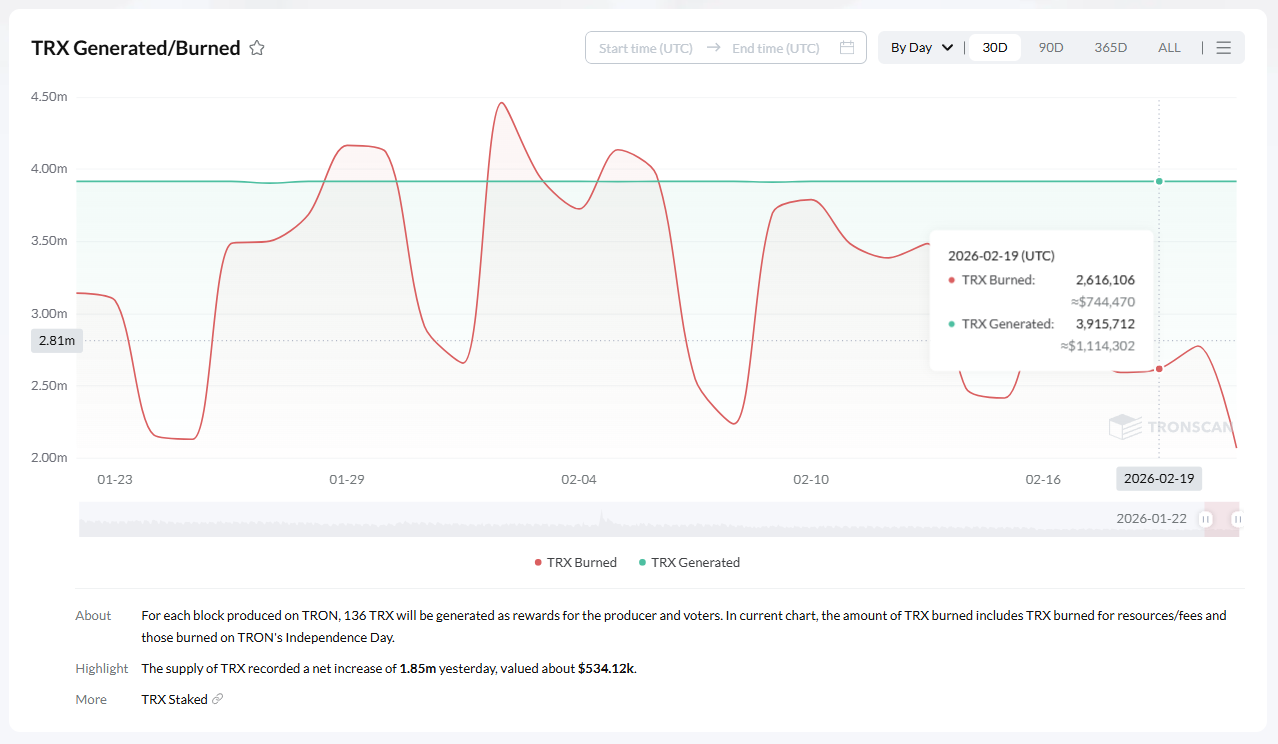The height and width of the screenshot is (744, 1278).
Task: Click the green TRX Generated legend dot
Action: tap(642, 563)
